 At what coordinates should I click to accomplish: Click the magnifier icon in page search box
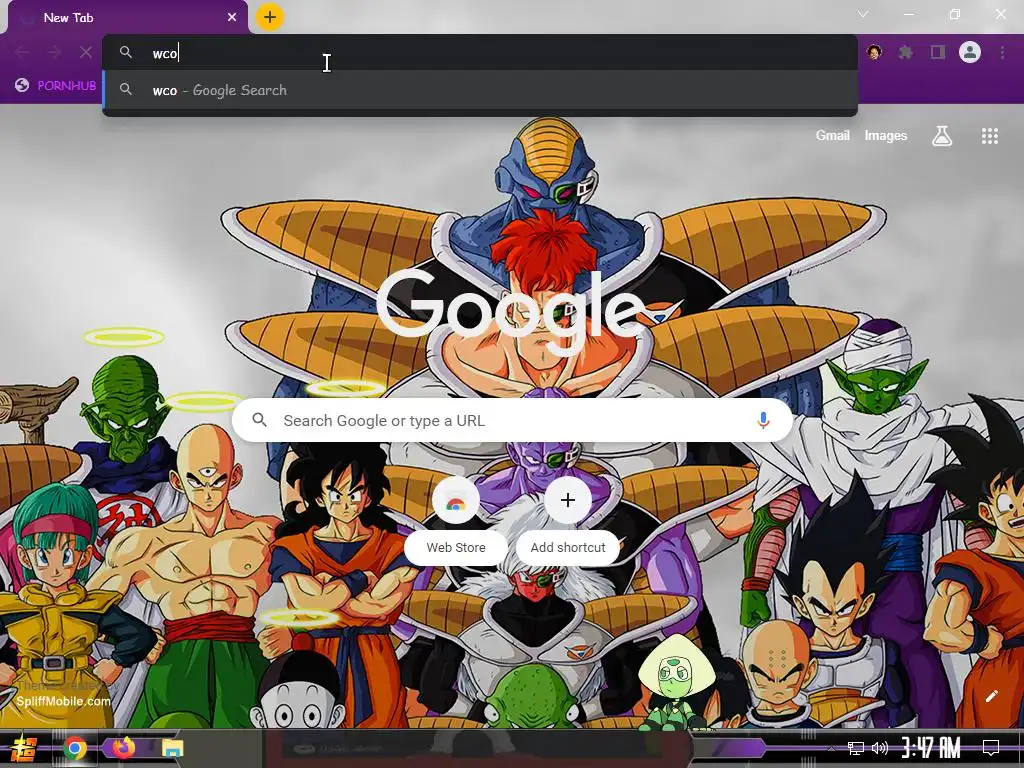point(259,420)
